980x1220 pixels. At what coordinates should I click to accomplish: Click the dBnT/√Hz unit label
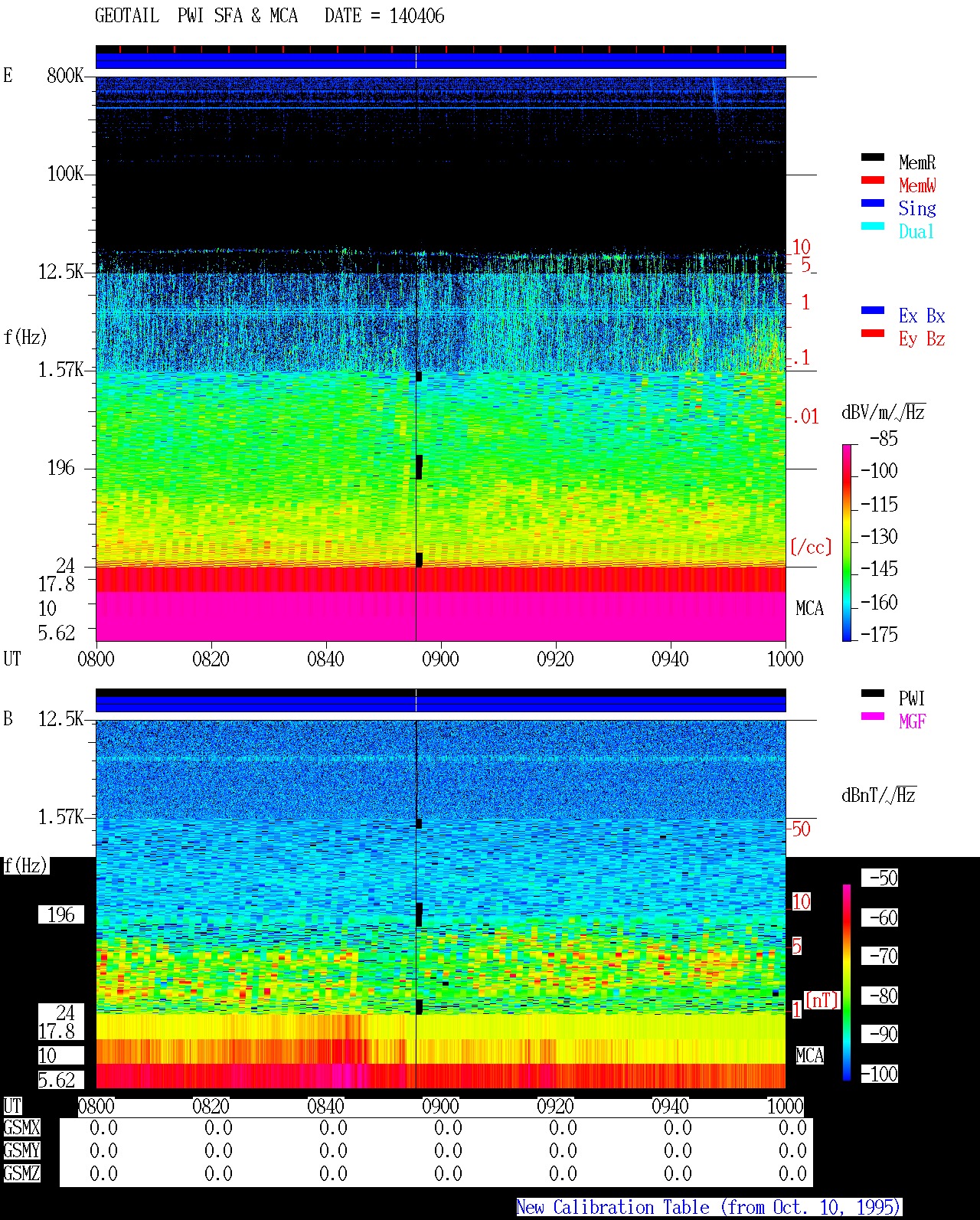click(878, 795)
